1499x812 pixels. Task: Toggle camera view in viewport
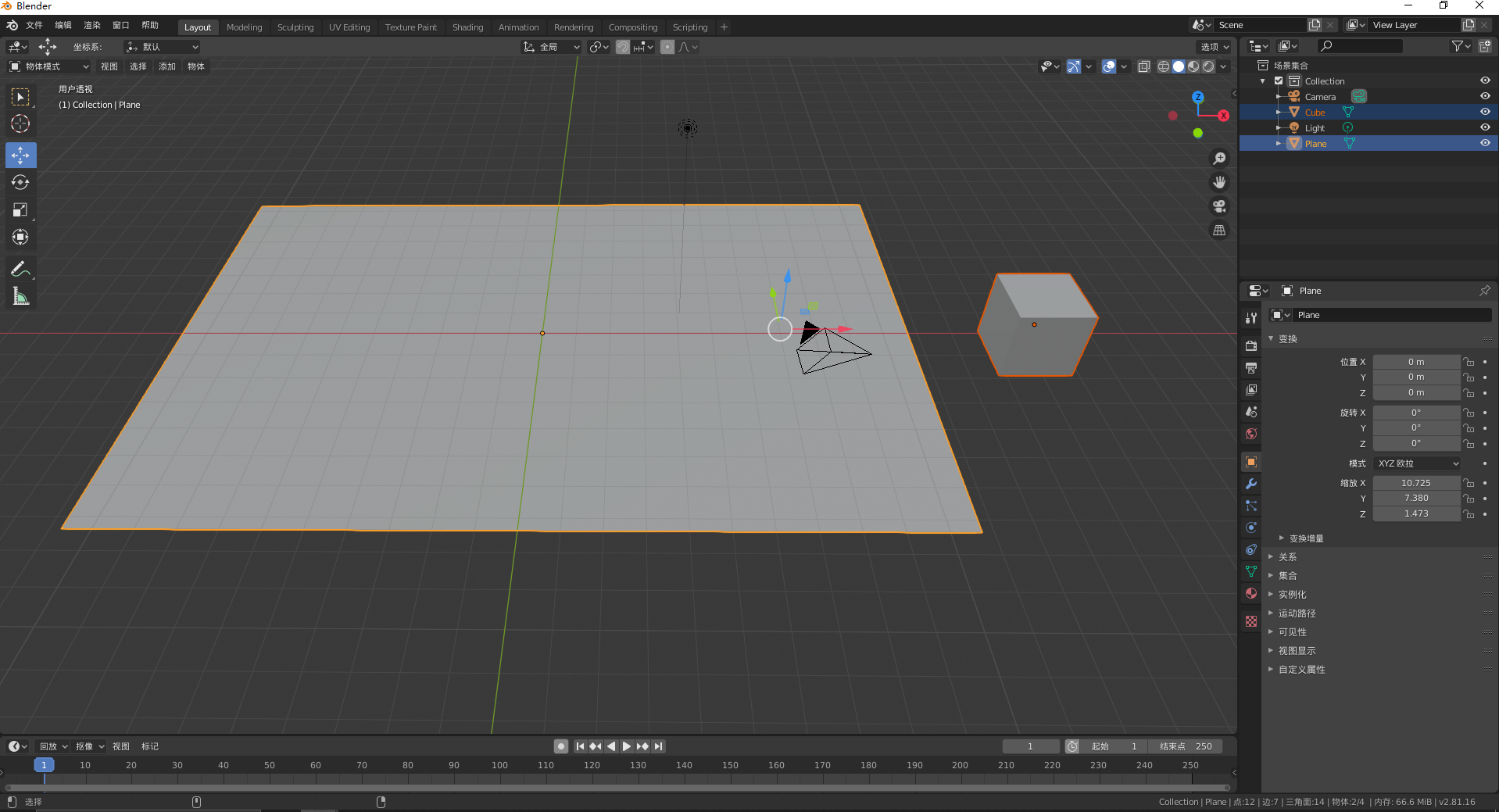click(1219, 206)
